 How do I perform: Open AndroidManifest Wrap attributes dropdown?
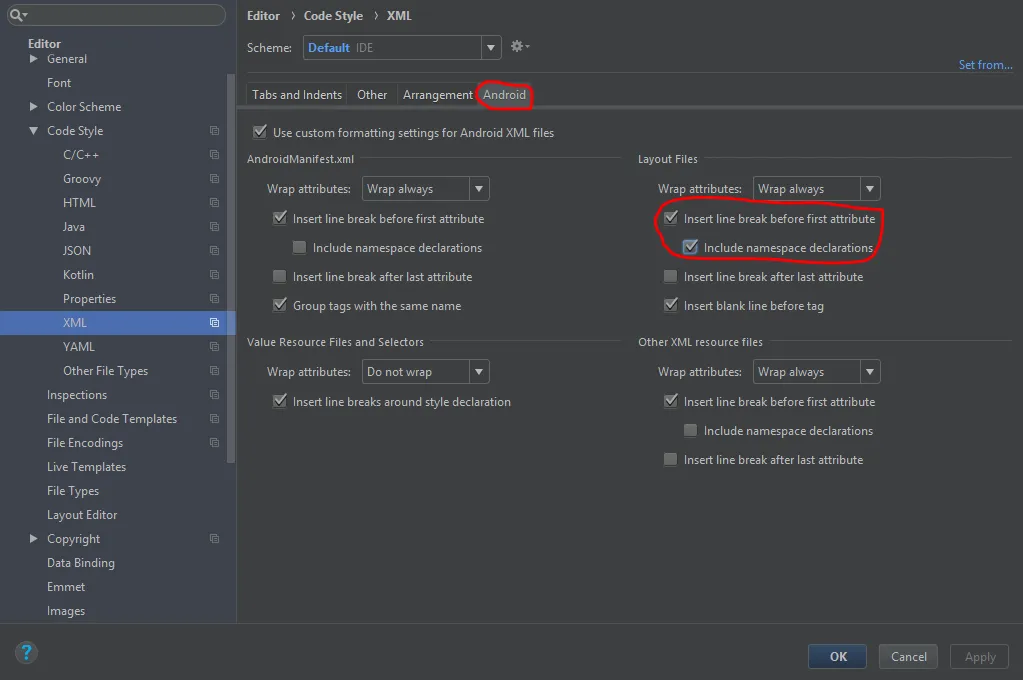tap(425, 189)
